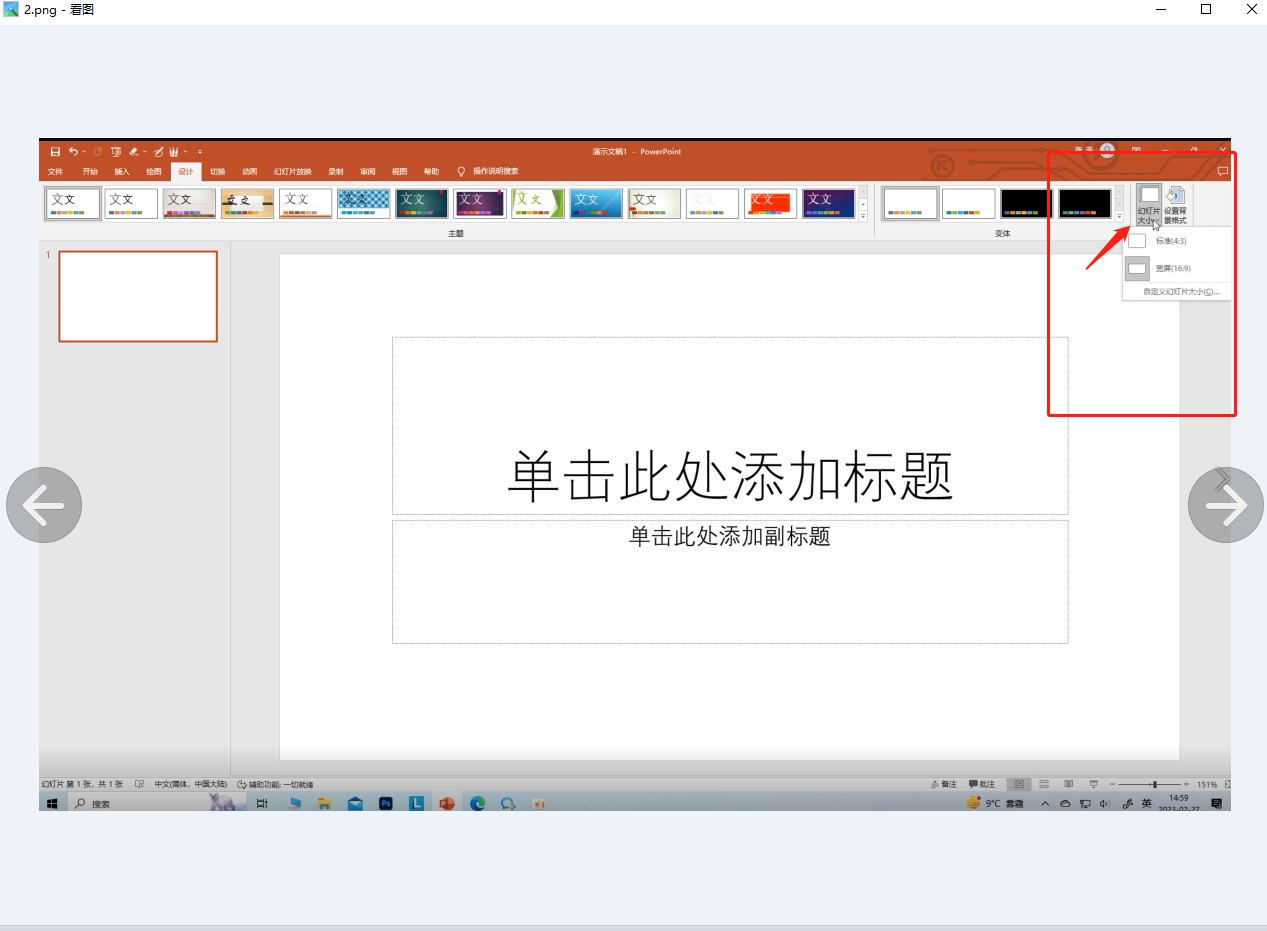Apply the blue checkered pattern theme
Image resolution: width=1267 pixels, height=931 pixels.
tap(363, 203)
